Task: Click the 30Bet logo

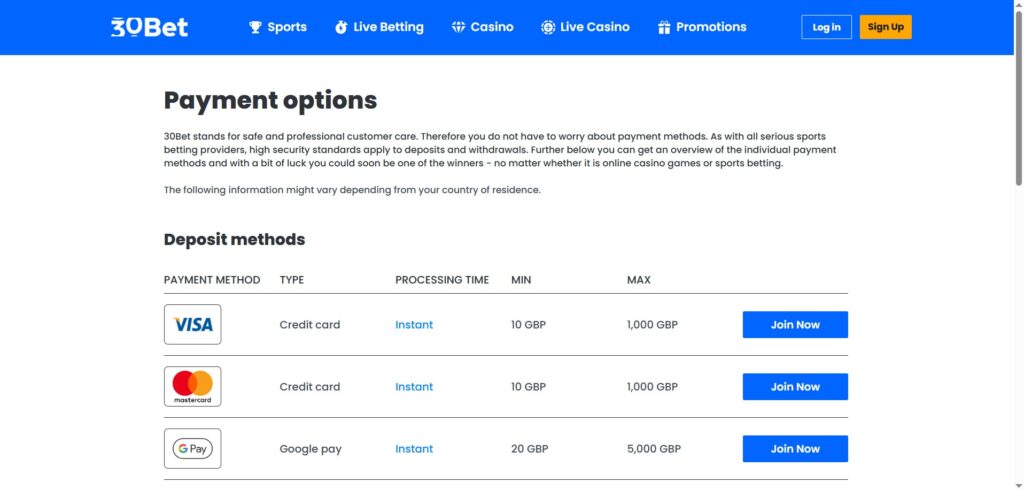Action: pyautogui.click(x=149, y=27)
